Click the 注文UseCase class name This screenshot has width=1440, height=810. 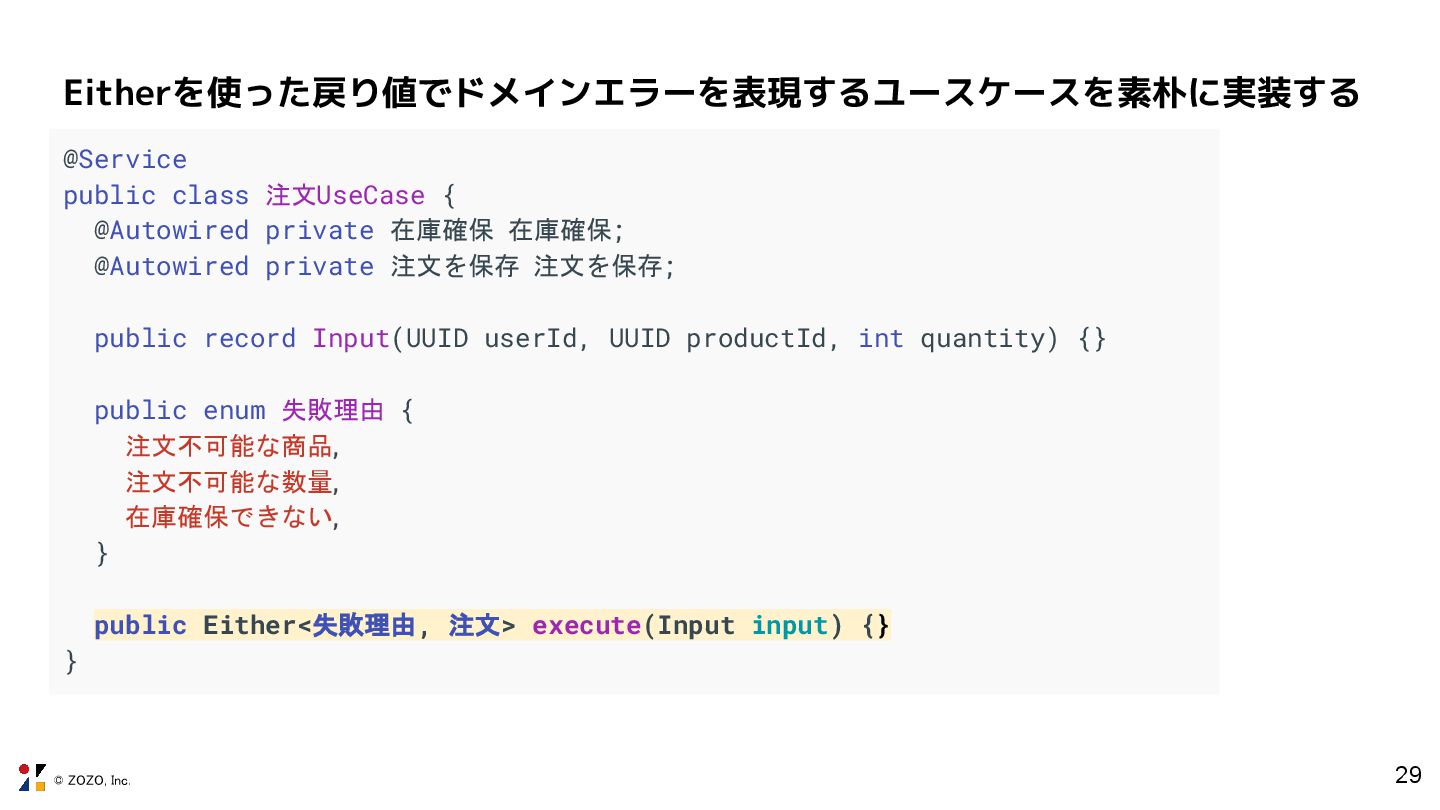(345, 195)
